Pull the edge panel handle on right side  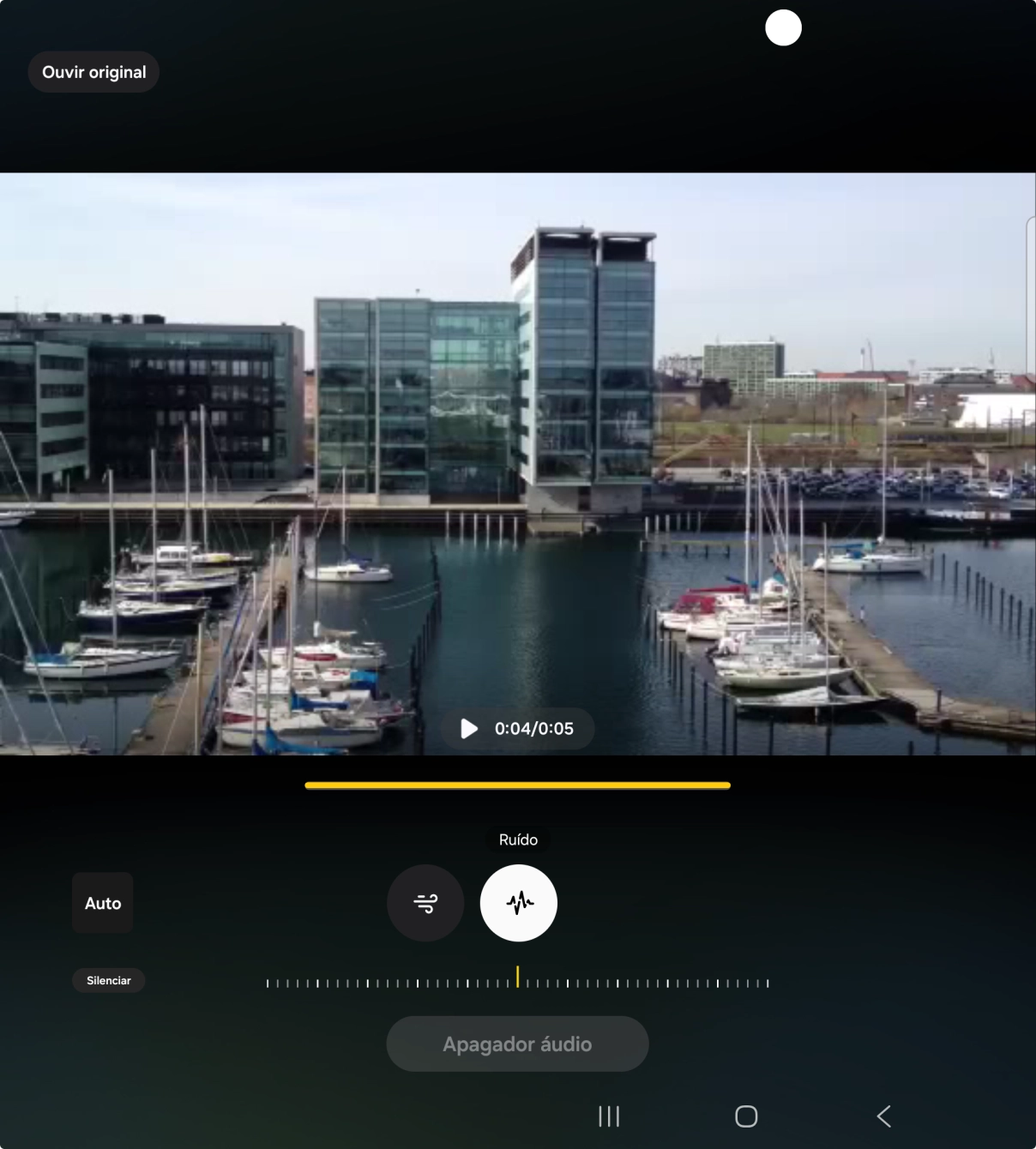pos(1030,292)
